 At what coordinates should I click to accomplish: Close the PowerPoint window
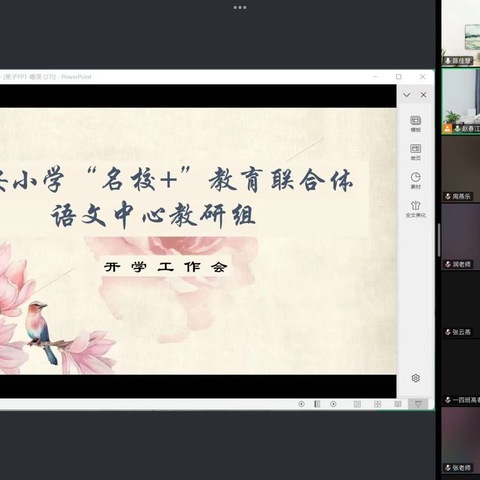422,77
